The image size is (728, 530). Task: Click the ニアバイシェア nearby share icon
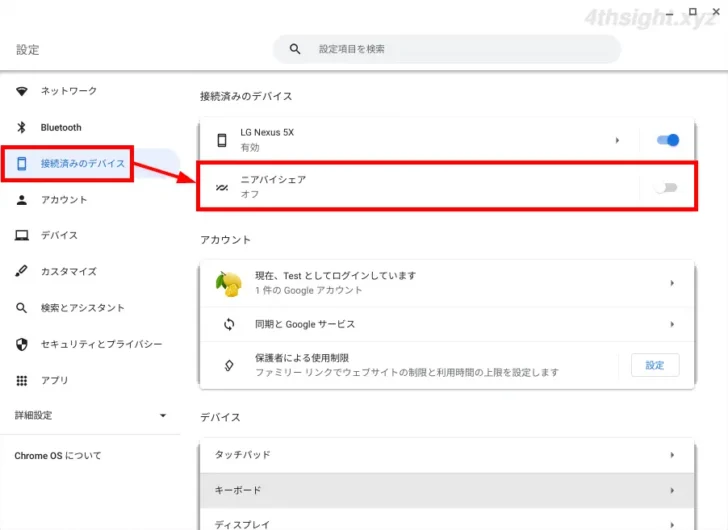222,187
